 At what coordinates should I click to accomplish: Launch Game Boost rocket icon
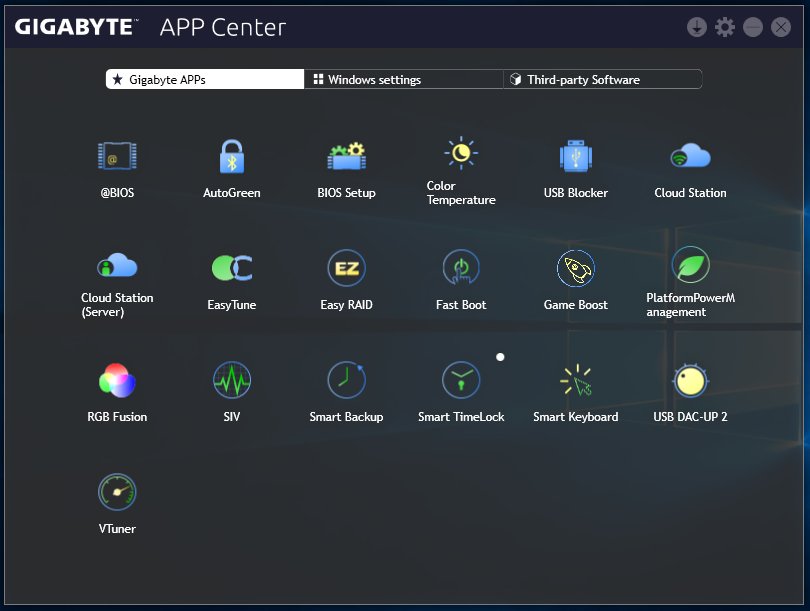click(x=576, y=268)
